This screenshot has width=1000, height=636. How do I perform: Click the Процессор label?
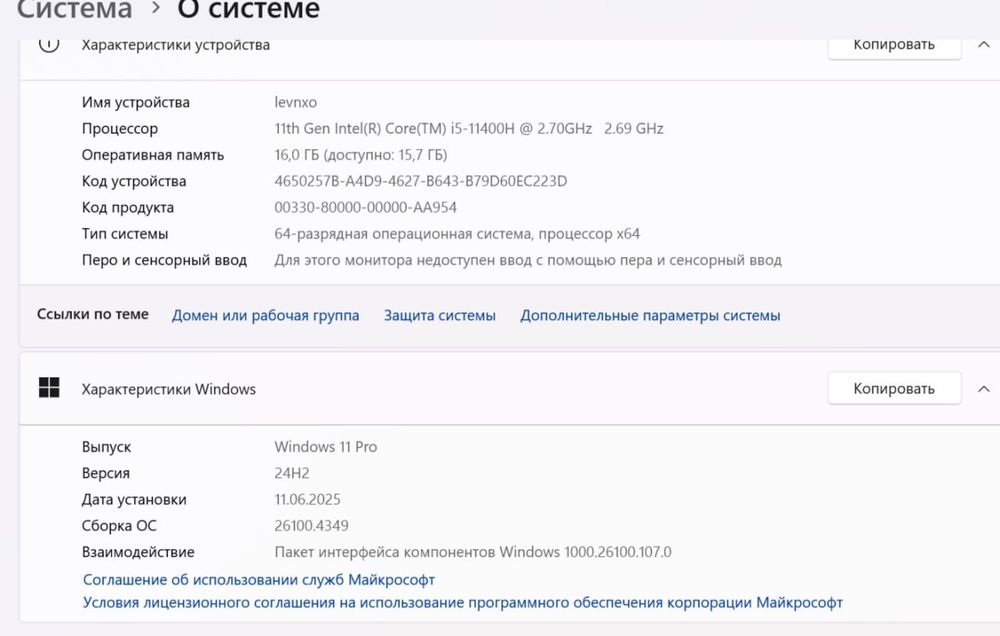point(119,129)
